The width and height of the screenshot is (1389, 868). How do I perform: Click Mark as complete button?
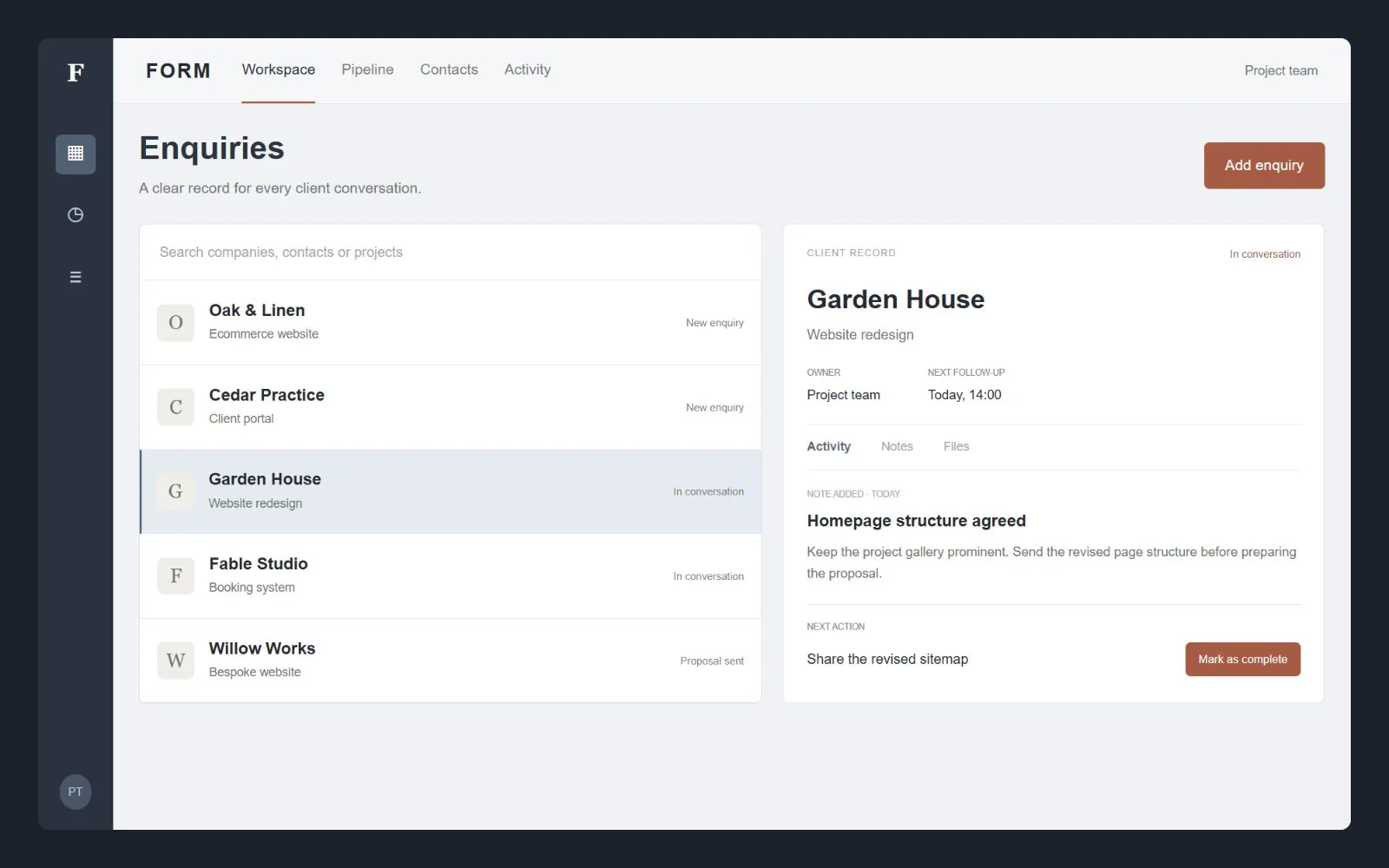click(x=1243, y=659)
